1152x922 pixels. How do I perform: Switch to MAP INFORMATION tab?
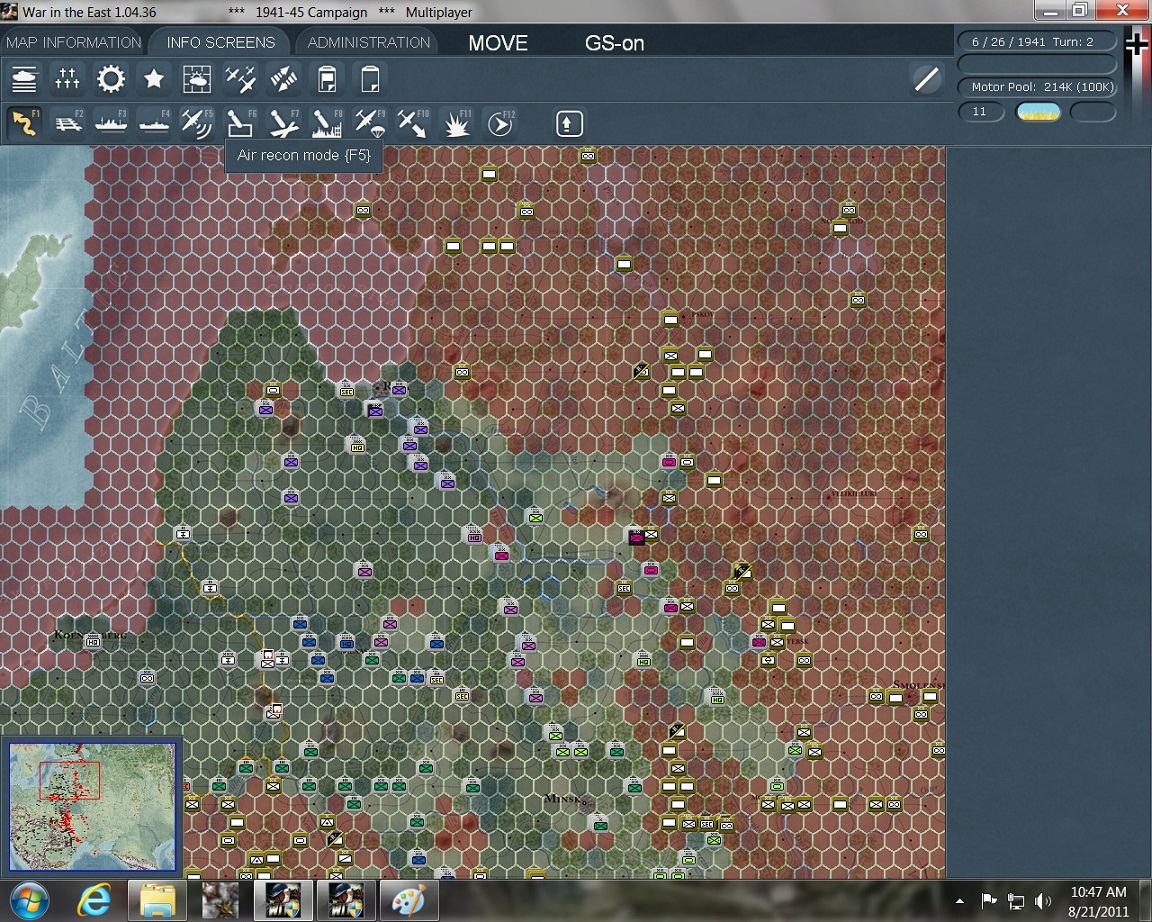(73, 43)
